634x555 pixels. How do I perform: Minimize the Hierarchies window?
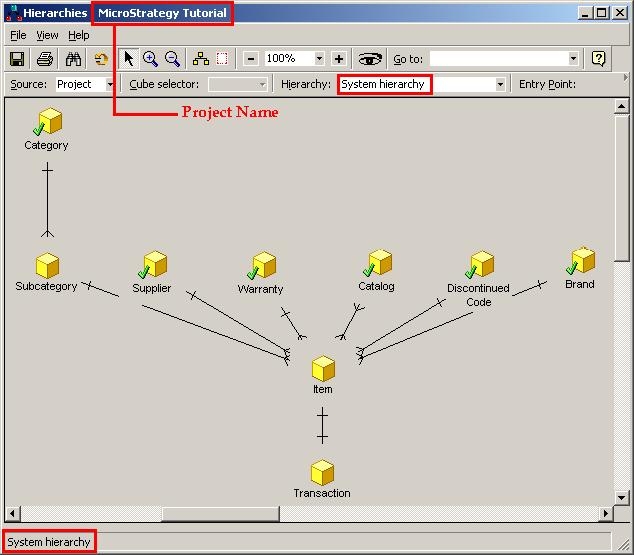point(584,13)
